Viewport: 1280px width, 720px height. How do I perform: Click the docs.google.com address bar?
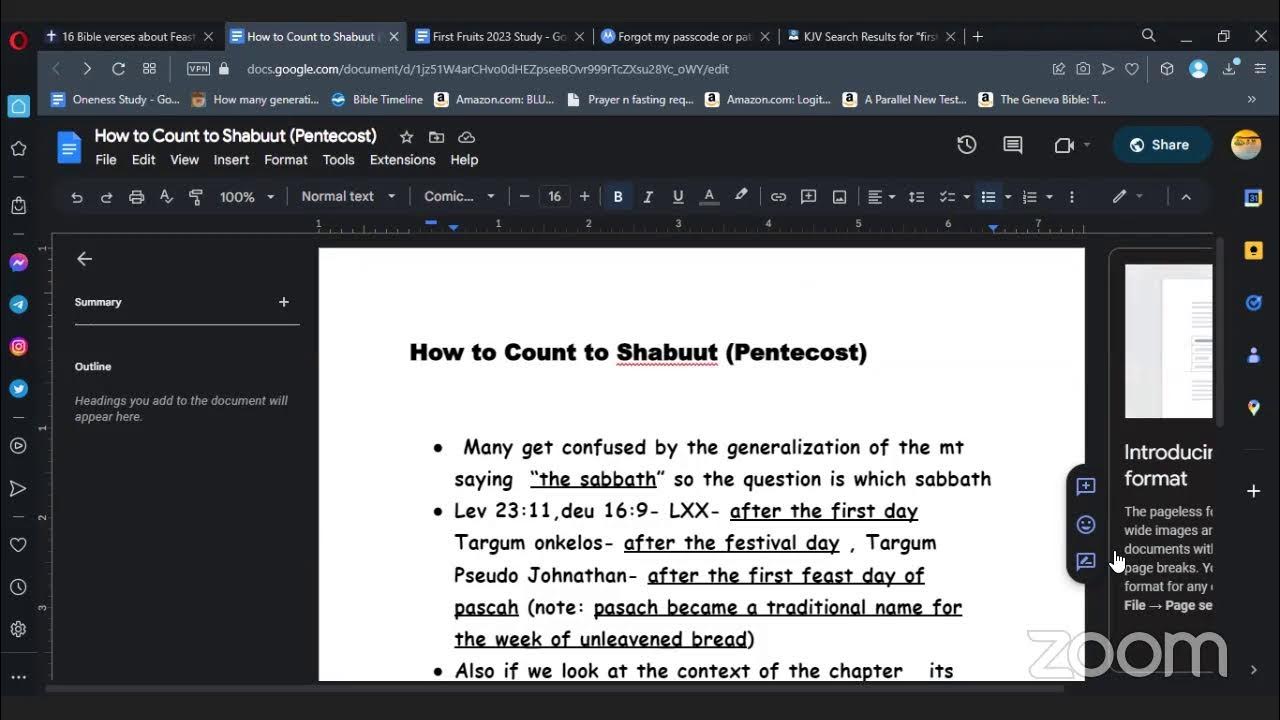tap(487, 69)
